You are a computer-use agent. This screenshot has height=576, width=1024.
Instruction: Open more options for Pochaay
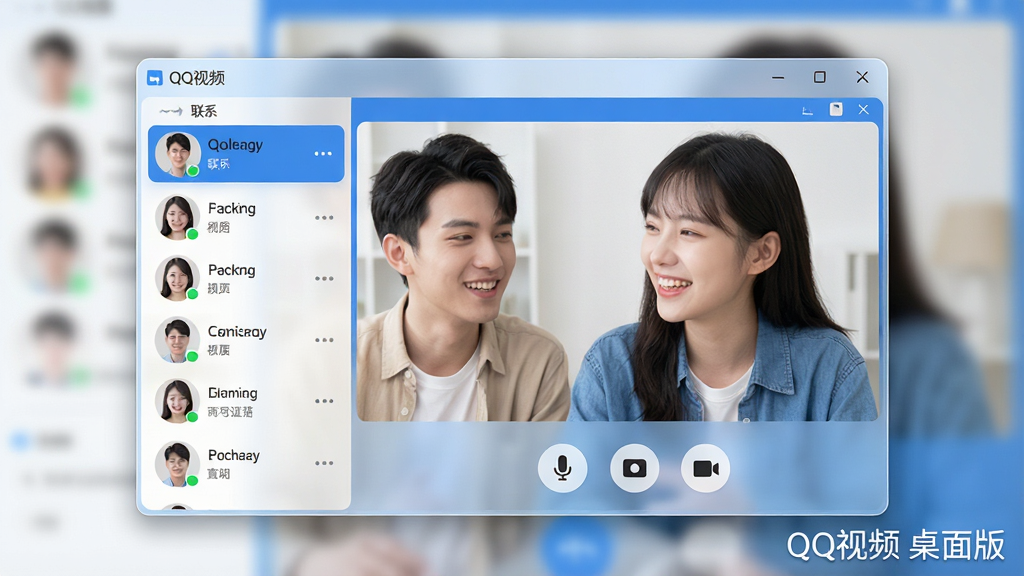click(x=324, y=463)
